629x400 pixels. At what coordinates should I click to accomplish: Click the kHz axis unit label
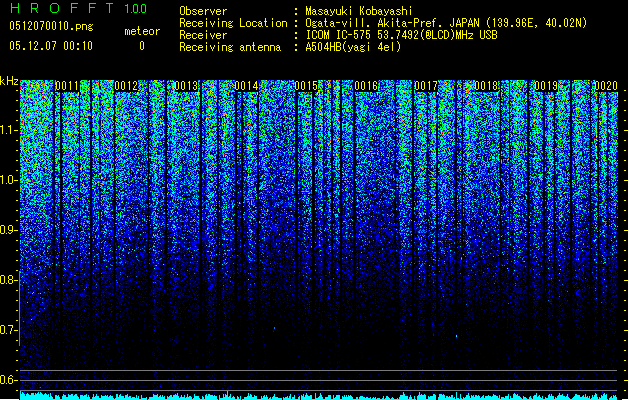coord(9,81)
